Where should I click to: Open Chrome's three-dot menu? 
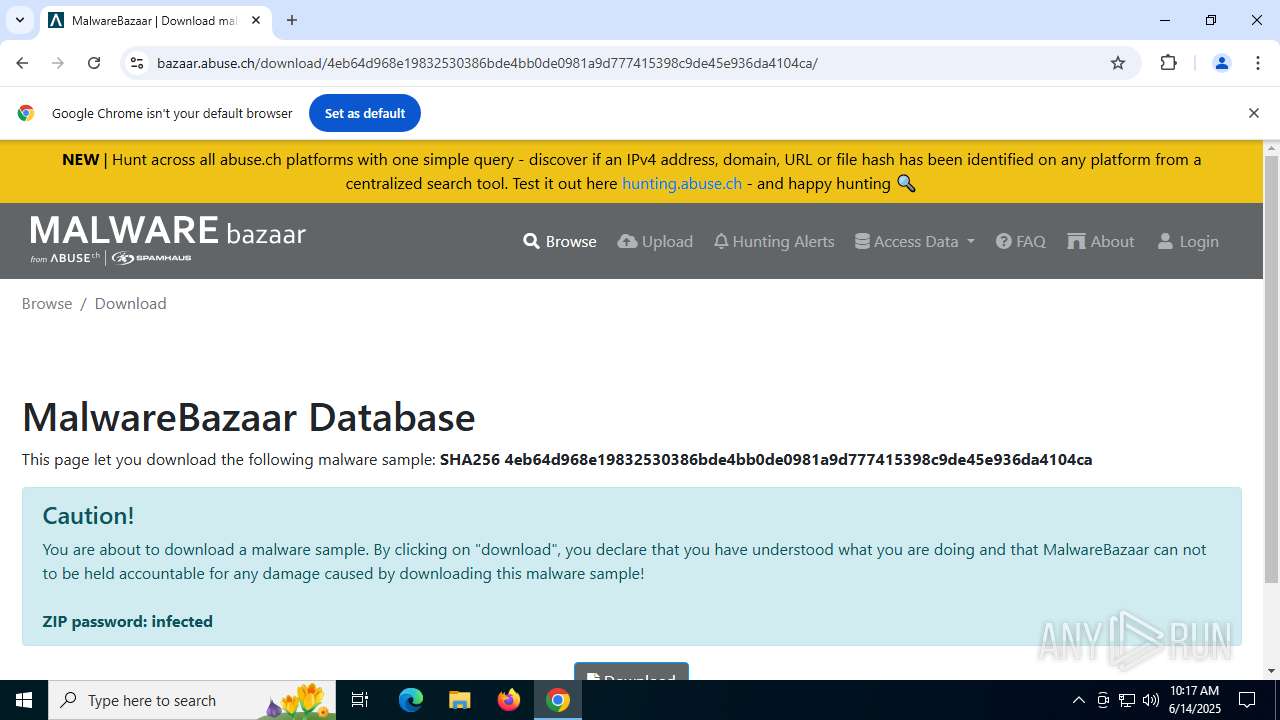click(x=1258, y=63)
